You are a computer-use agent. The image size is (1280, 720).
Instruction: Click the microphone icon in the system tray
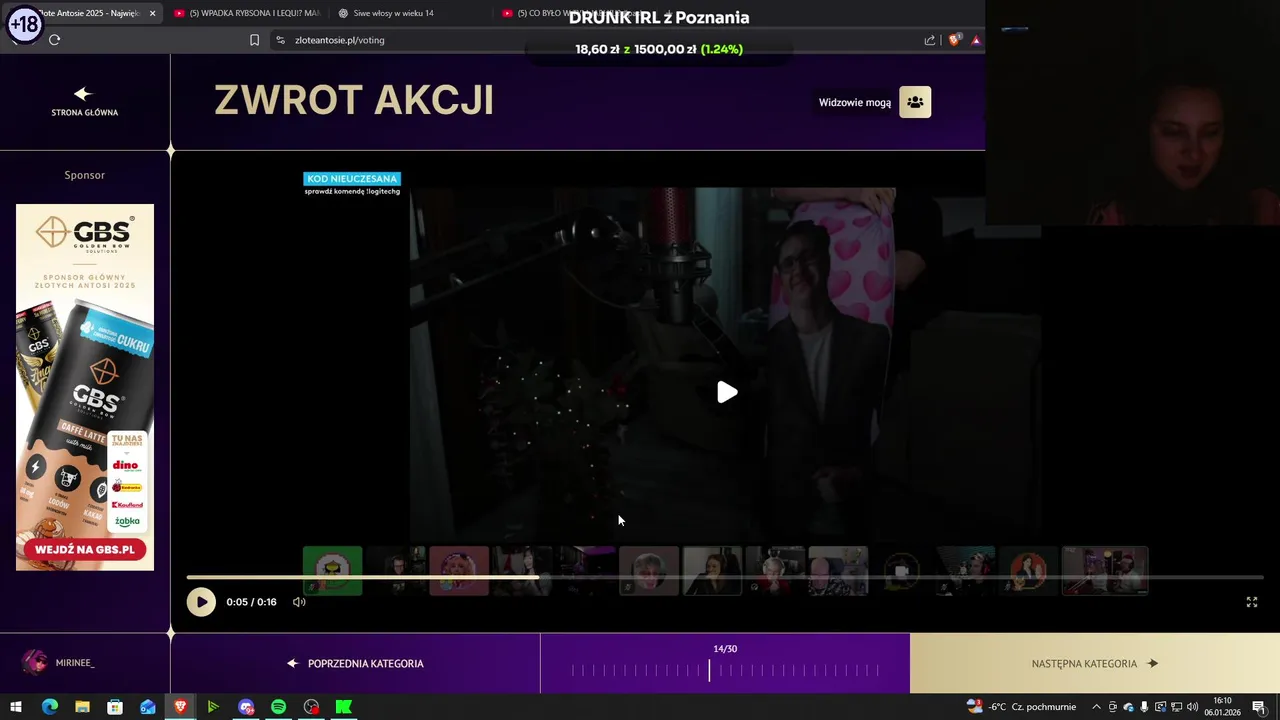point(1144,707)
